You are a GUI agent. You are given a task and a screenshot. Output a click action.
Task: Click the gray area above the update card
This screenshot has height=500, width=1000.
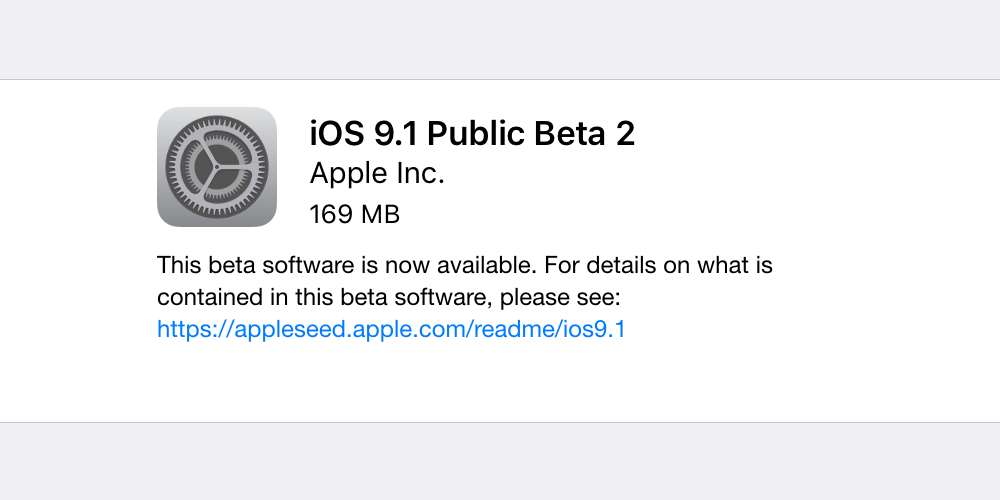[500, 38]
